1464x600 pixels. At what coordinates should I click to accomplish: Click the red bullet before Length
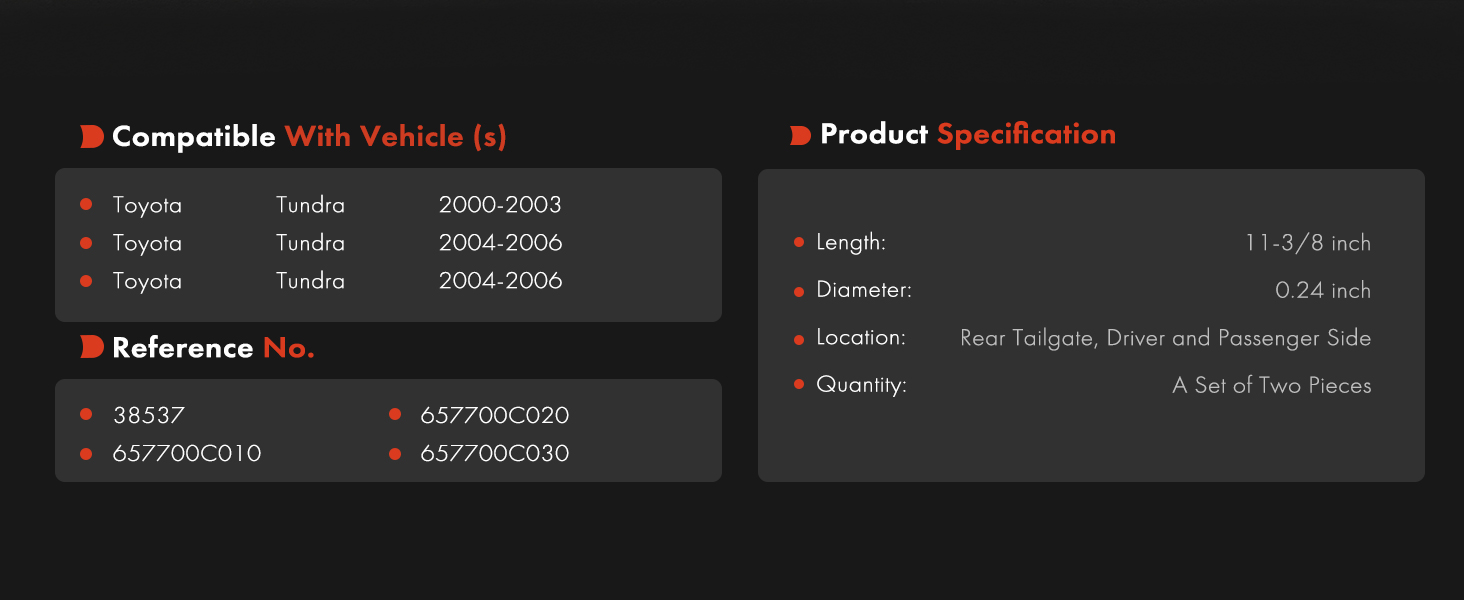coord(798,242)
